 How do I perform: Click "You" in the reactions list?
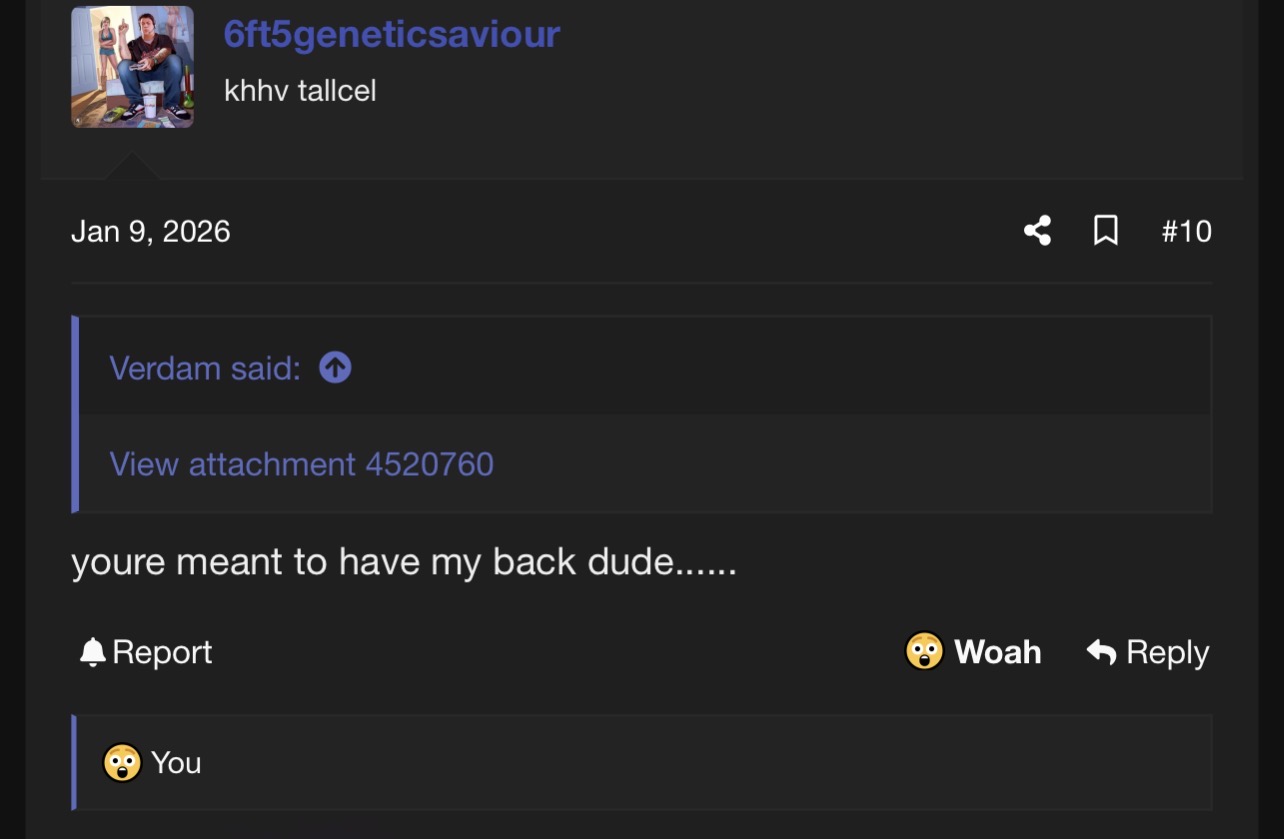[176, 763]
